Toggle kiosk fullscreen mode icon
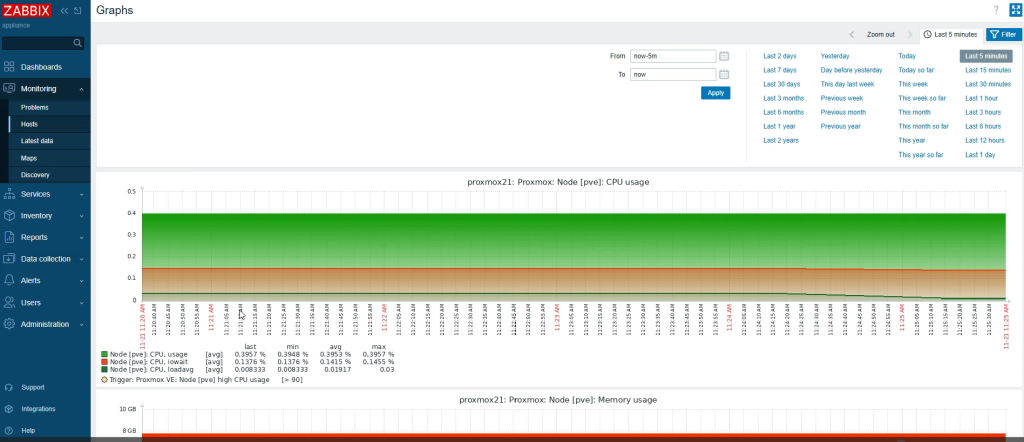Screen dimensions: 1024x442 [1014, 10]
